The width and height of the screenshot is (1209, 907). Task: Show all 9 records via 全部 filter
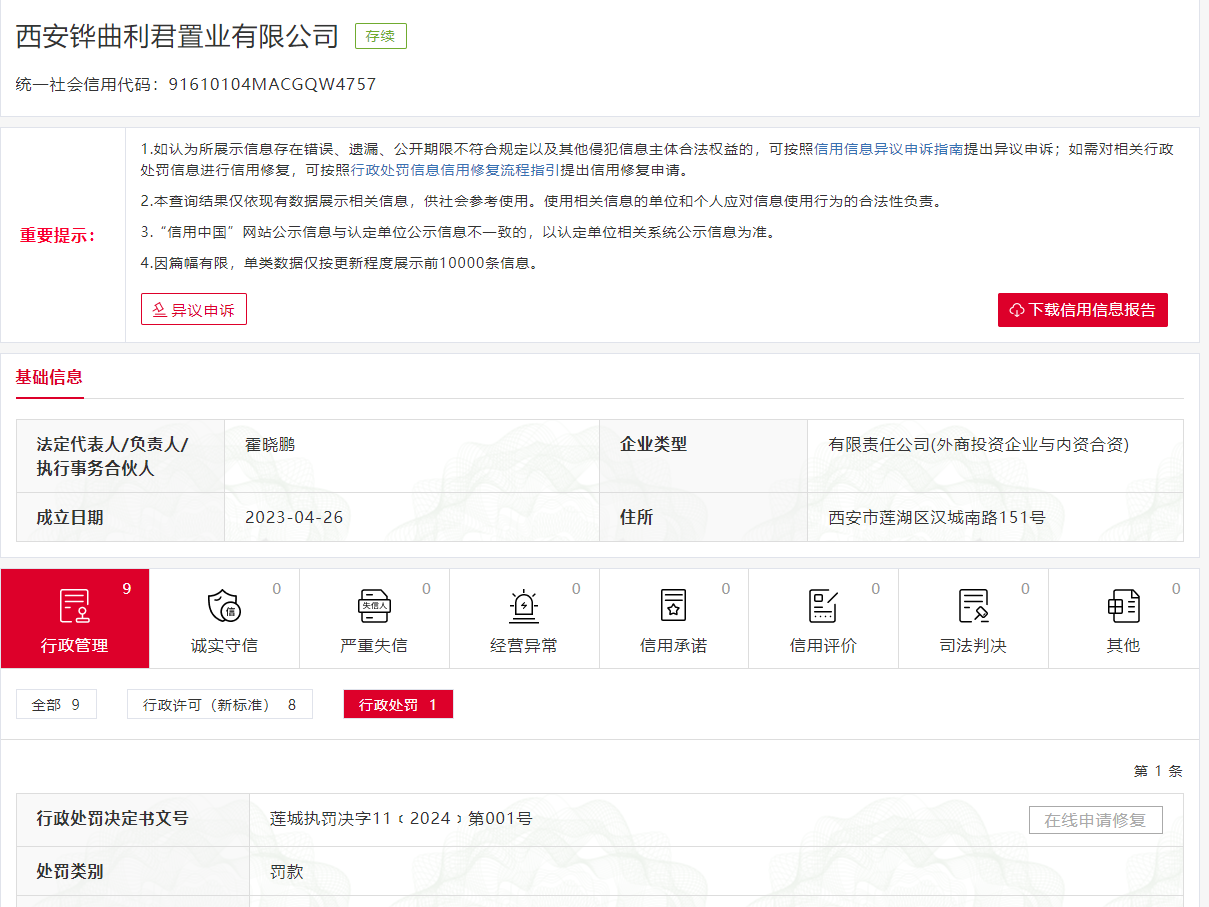point(56,705)
